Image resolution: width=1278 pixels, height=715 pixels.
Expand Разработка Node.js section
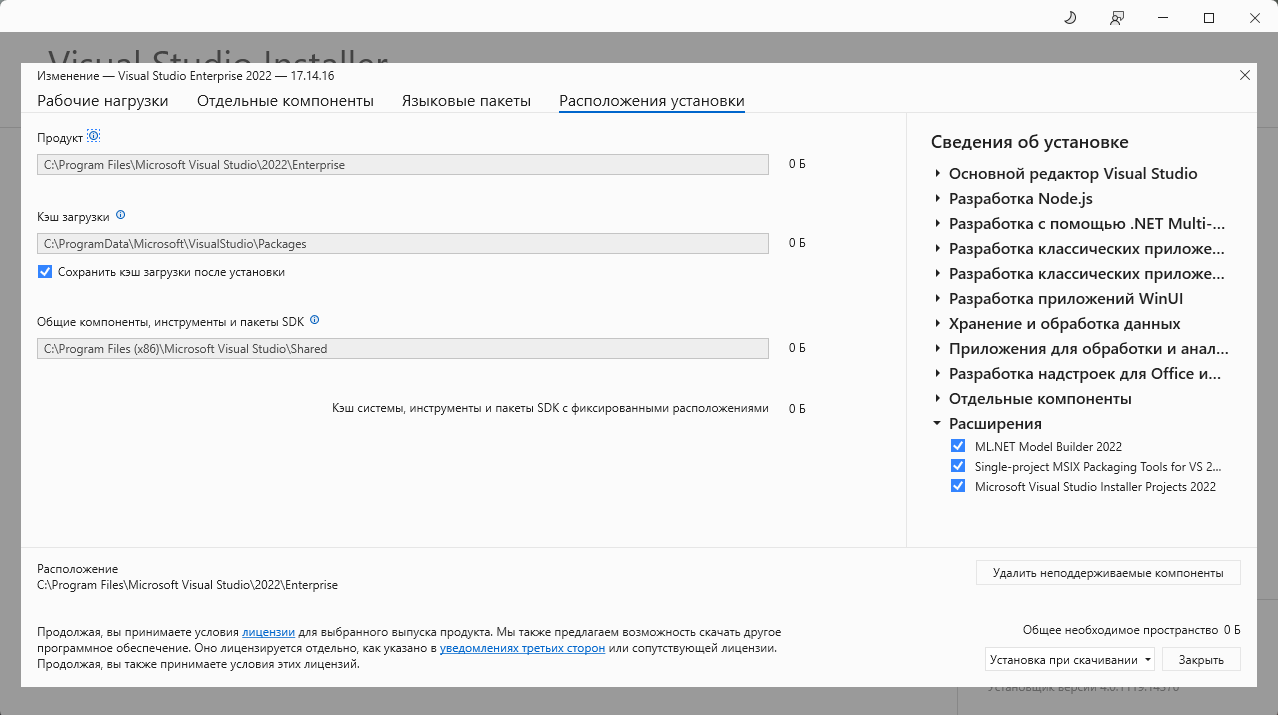937,199
